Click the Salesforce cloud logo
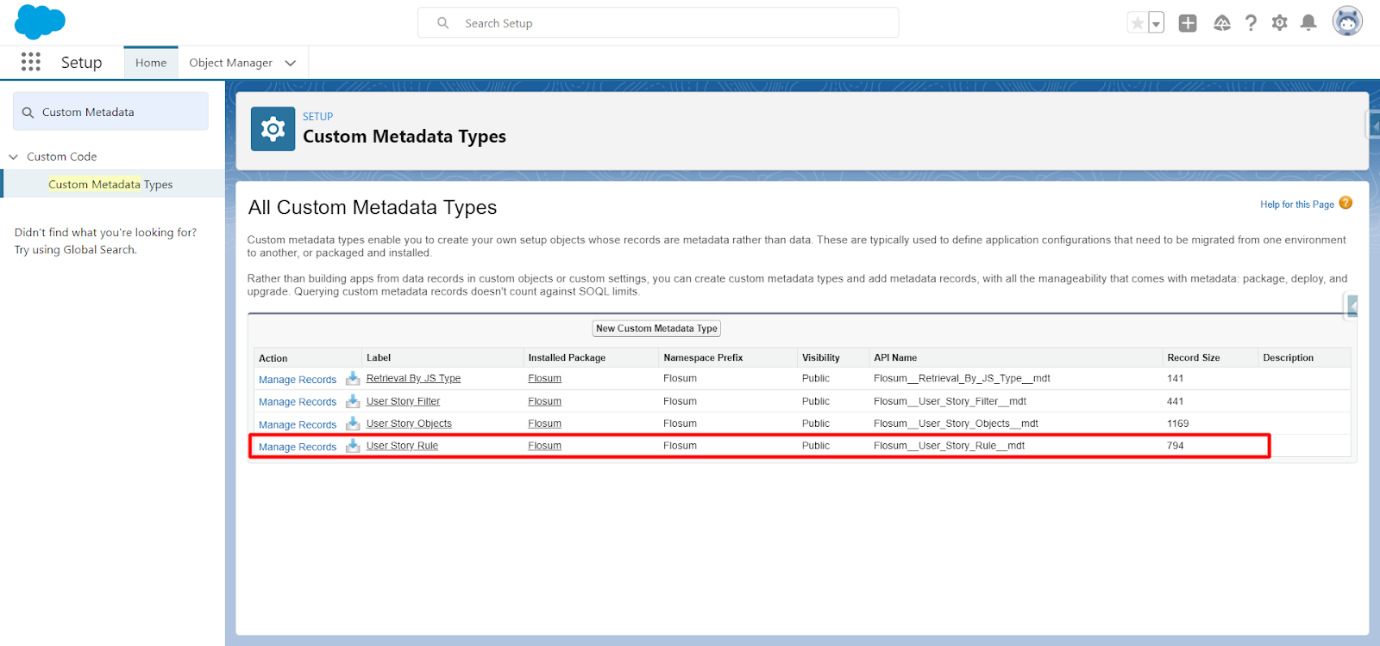 pyautogui.click(x=40, y=21)
